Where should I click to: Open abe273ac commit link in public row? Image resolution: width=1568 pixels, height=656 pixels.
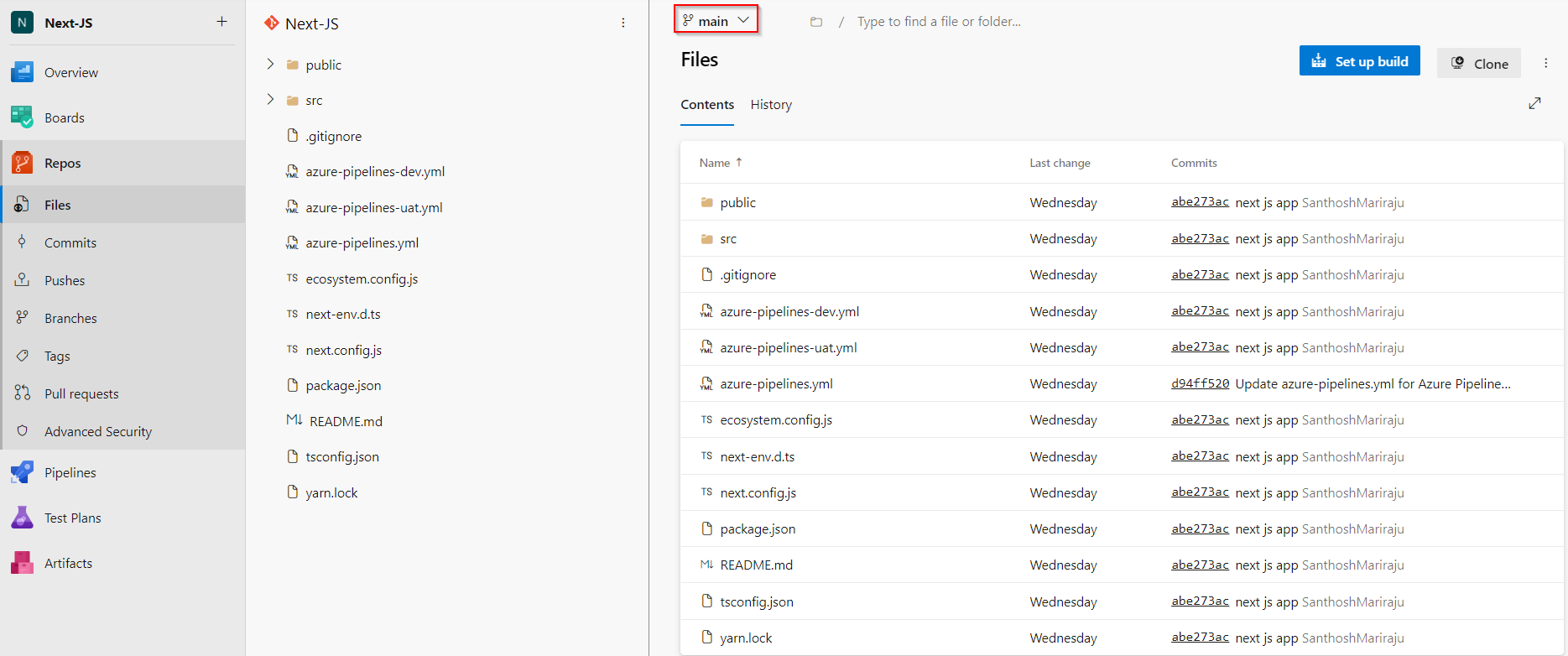tap(1200, 202)
